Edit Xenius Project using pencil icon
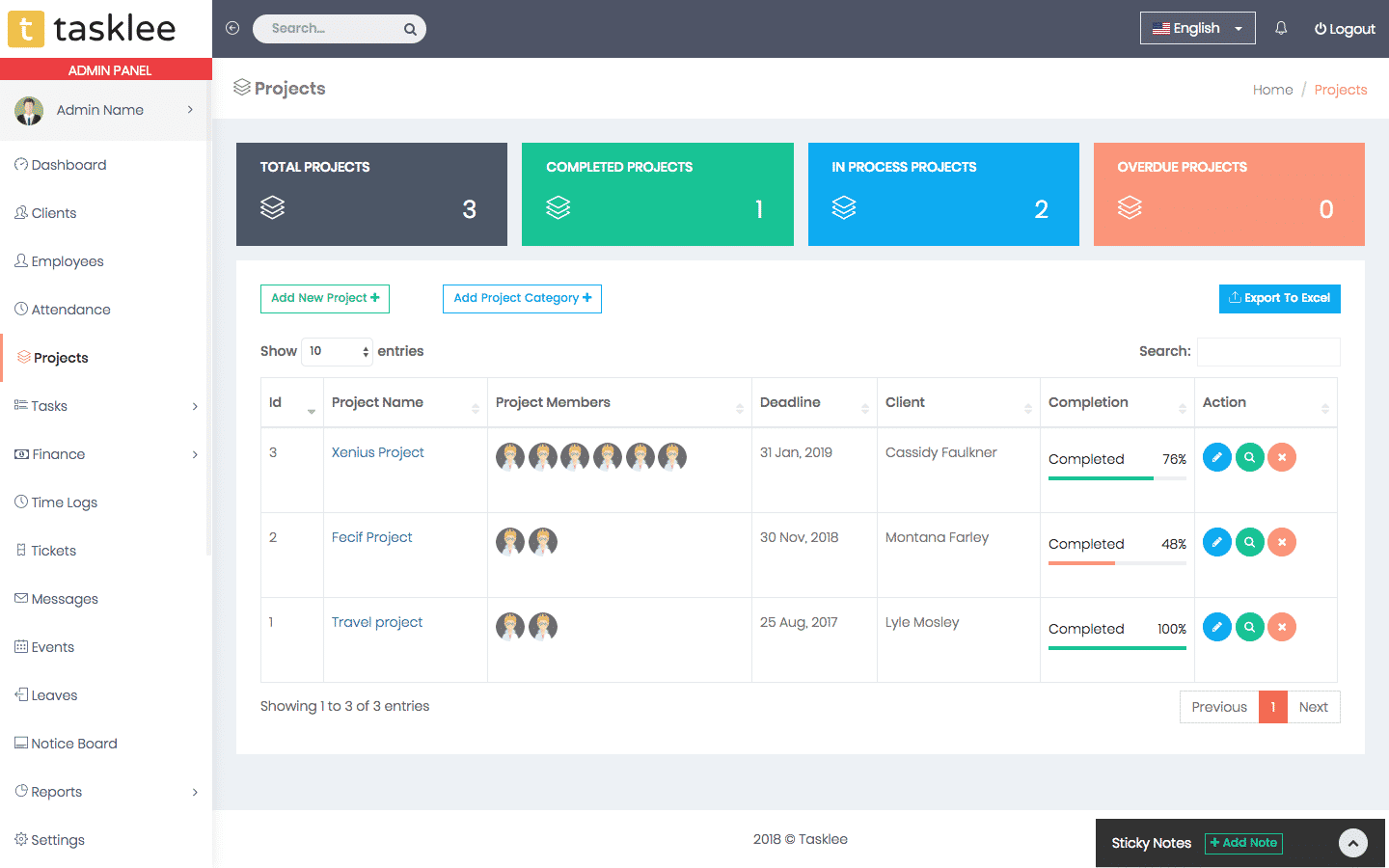The height and width of the screenshot is (868, 1389). tap(1216, 457)
